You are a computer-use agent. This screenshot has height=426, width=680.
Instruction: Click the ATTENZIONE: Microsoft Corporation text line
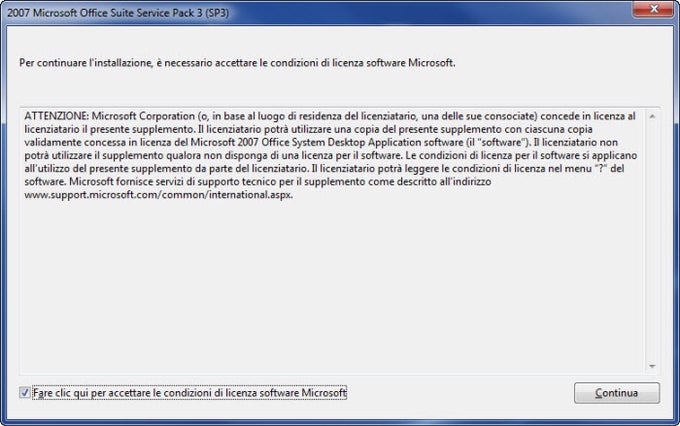[x=330, y=116]
